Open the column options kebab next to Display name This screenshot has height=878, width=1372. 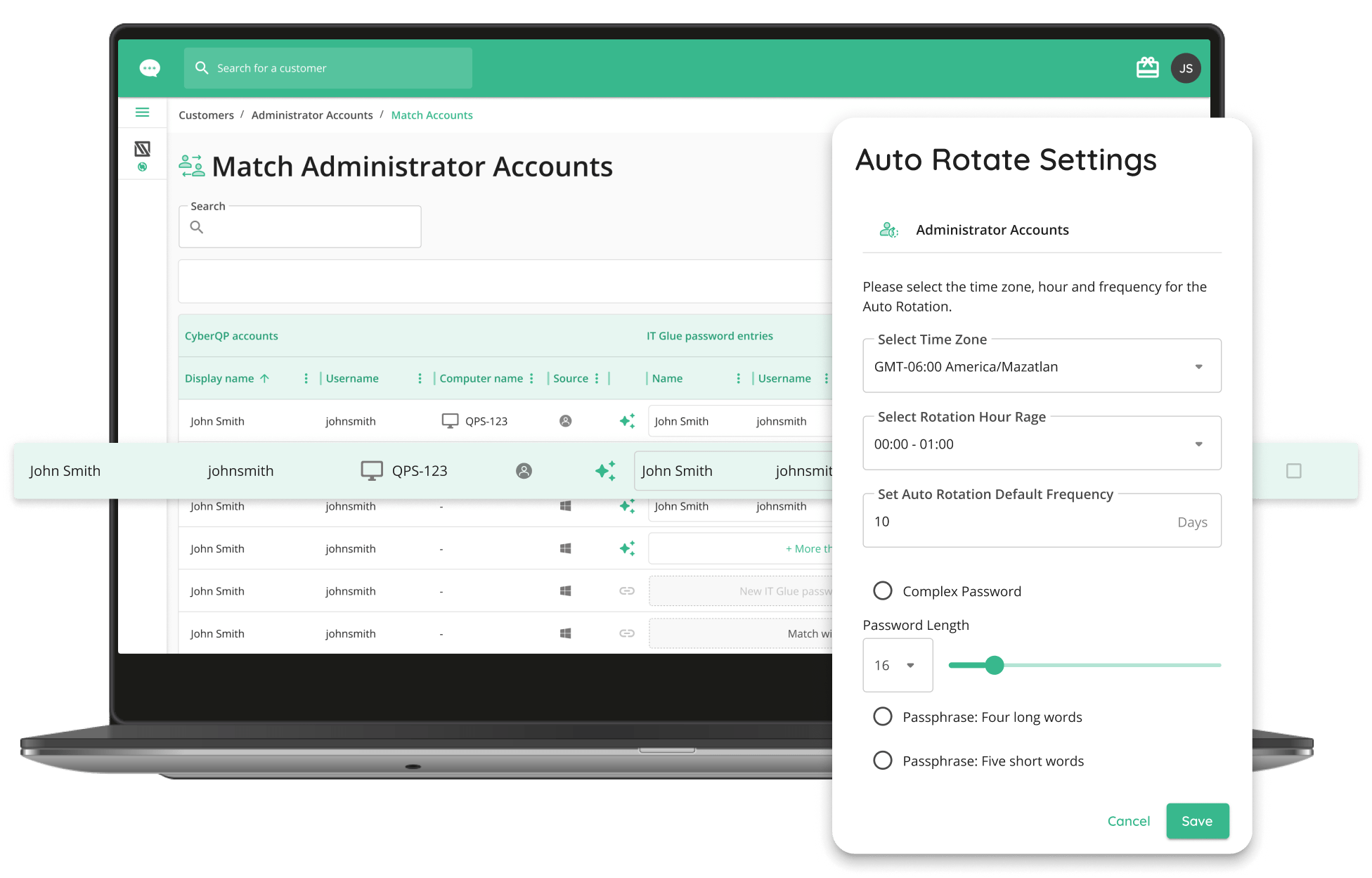pos(306,378)
